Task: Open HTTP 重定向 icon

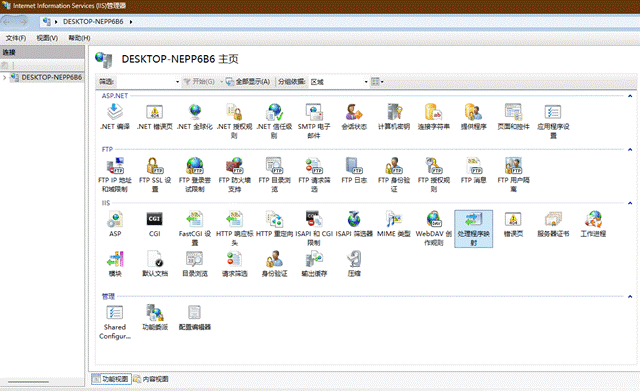Action: coord(274,220)
